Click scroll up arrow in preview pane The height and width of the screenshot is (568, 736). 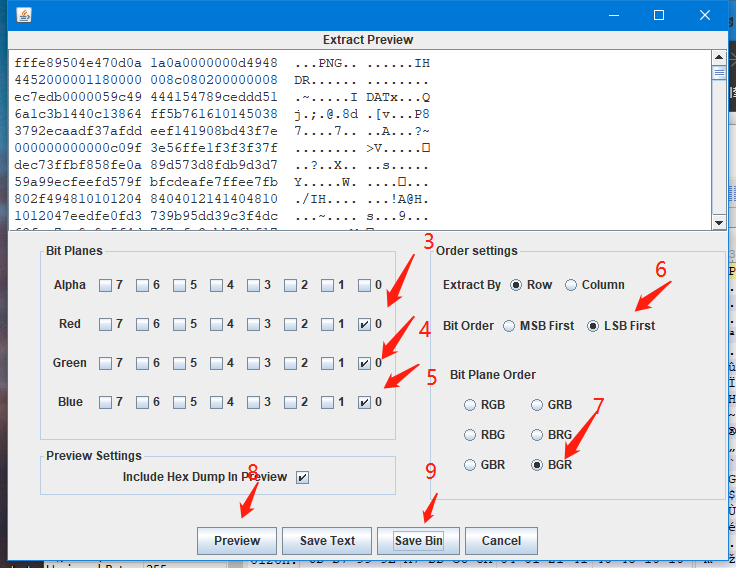click(719, 57)
